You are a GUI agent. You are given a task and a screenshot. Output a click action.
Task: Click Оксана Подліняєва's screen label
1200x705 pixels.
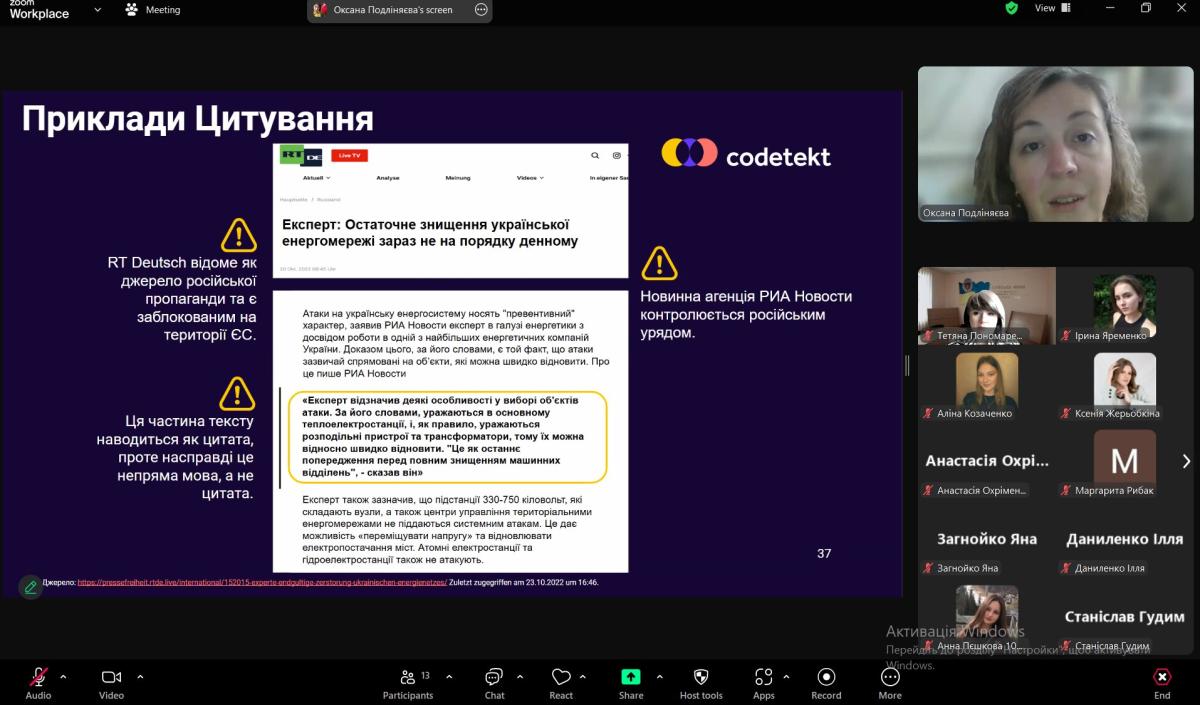click(x=393, y=10)
